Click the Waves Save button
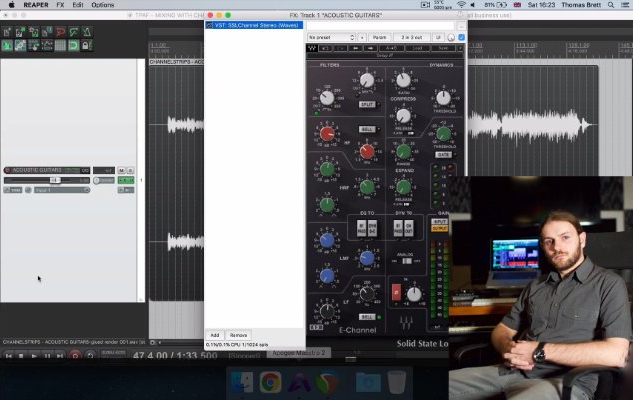 pos(443,48)
